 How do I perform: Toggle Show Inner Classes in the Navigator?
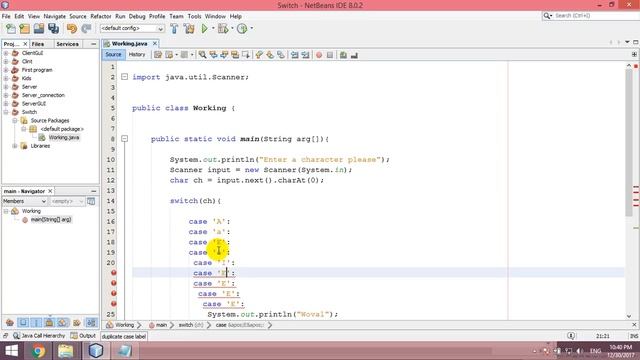coord(62,323)
